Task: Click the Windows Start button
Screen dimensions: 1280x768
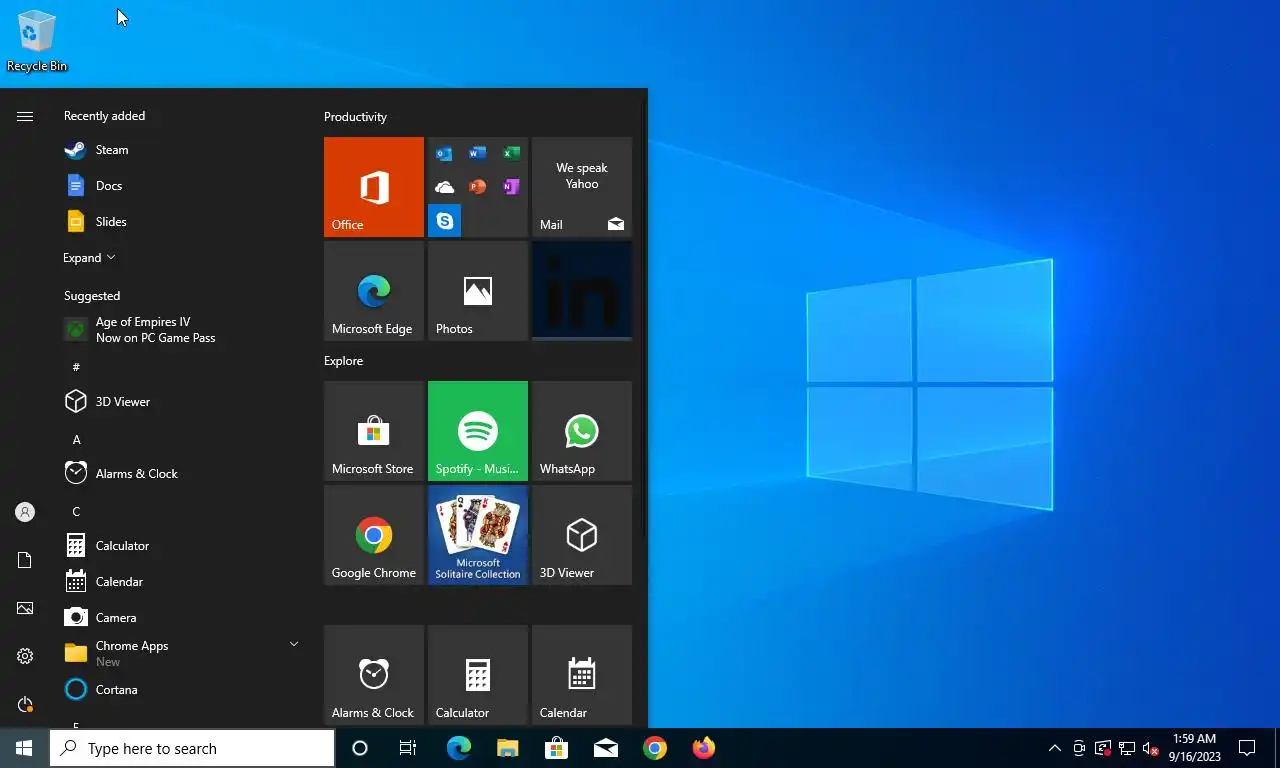Action: (24, 748)
